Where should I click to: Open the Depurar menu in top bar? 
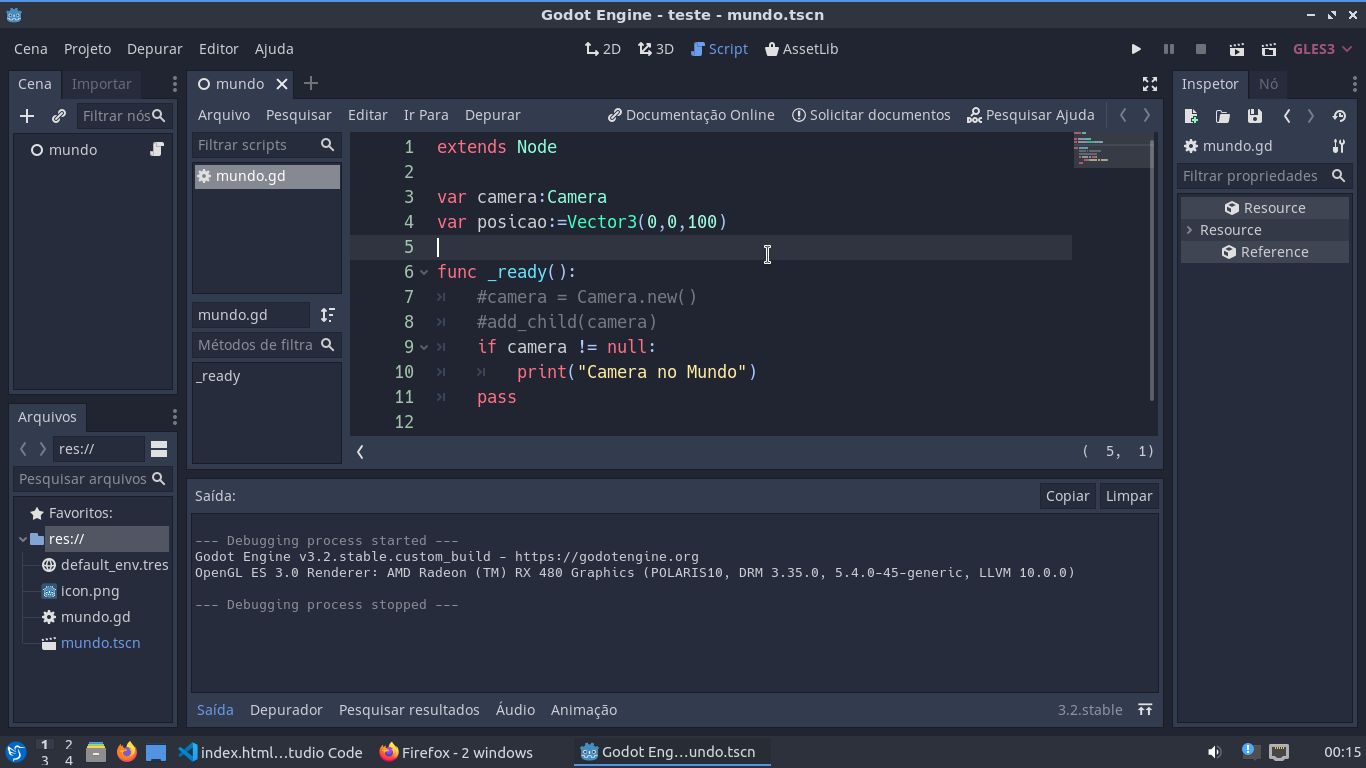point(154,49)
